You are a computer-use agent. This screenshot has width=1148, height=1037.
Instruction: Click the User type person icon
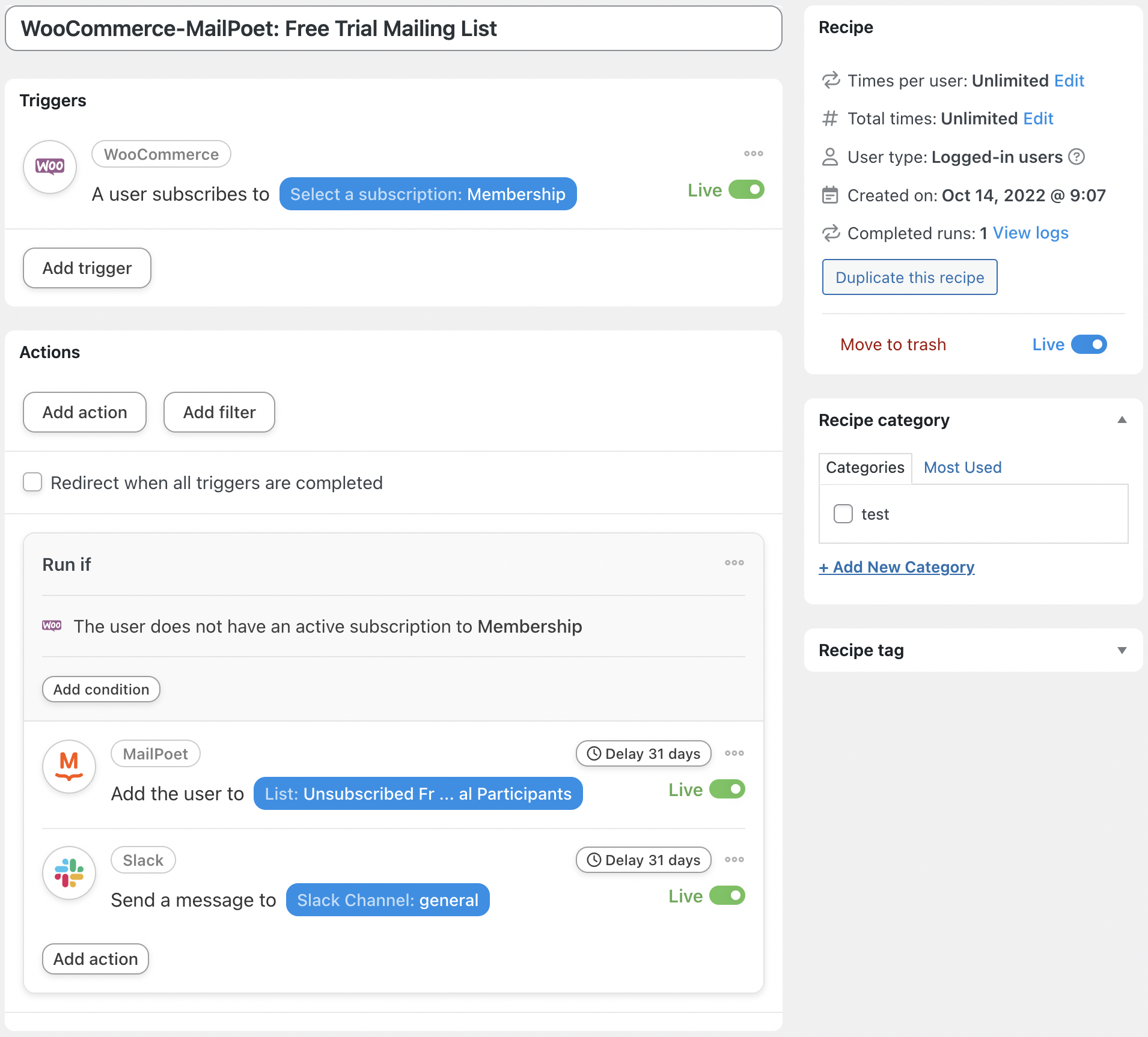(x=830, y=157)
